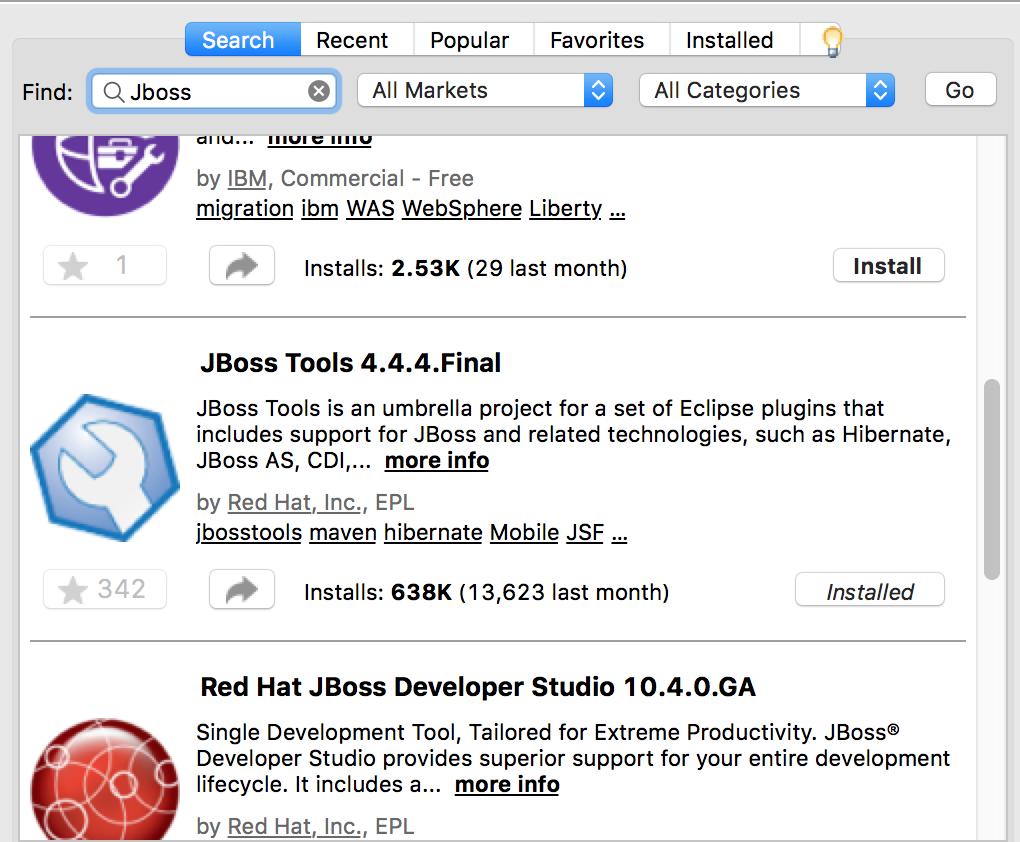Clear the Jboss search text
Image resolution: width=1020 pixels, height=842 pixels.
pos(319,91)
